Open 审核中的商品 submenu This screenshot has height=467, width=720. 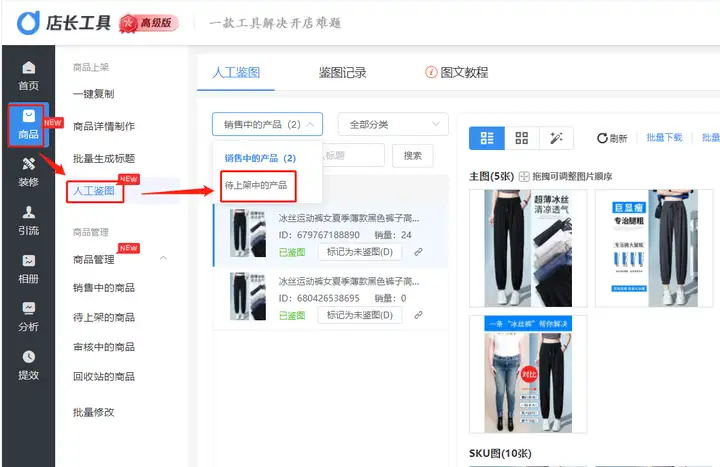click(104, 347)
